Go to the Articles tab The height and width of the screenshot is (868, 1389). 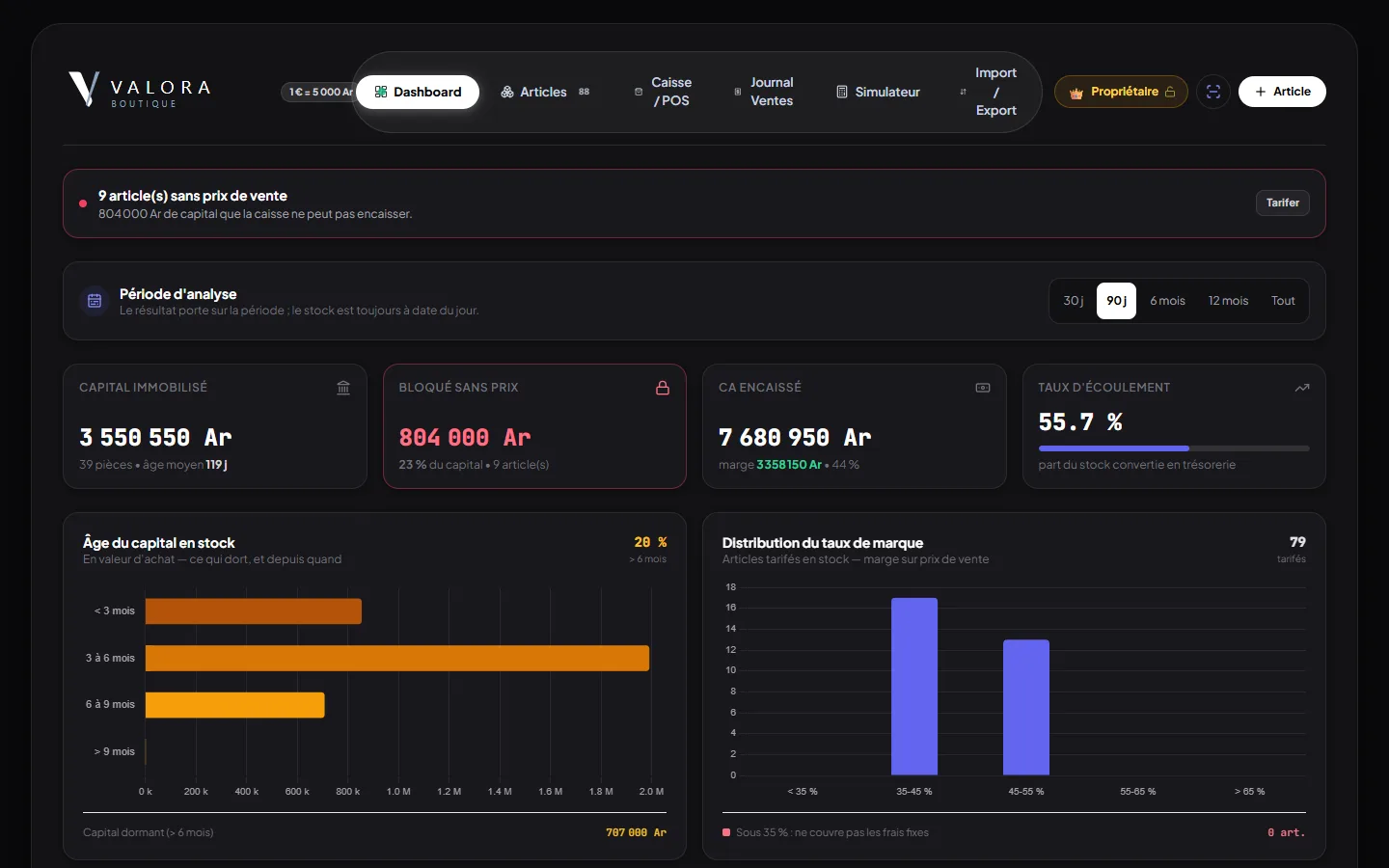pos(545,92)
